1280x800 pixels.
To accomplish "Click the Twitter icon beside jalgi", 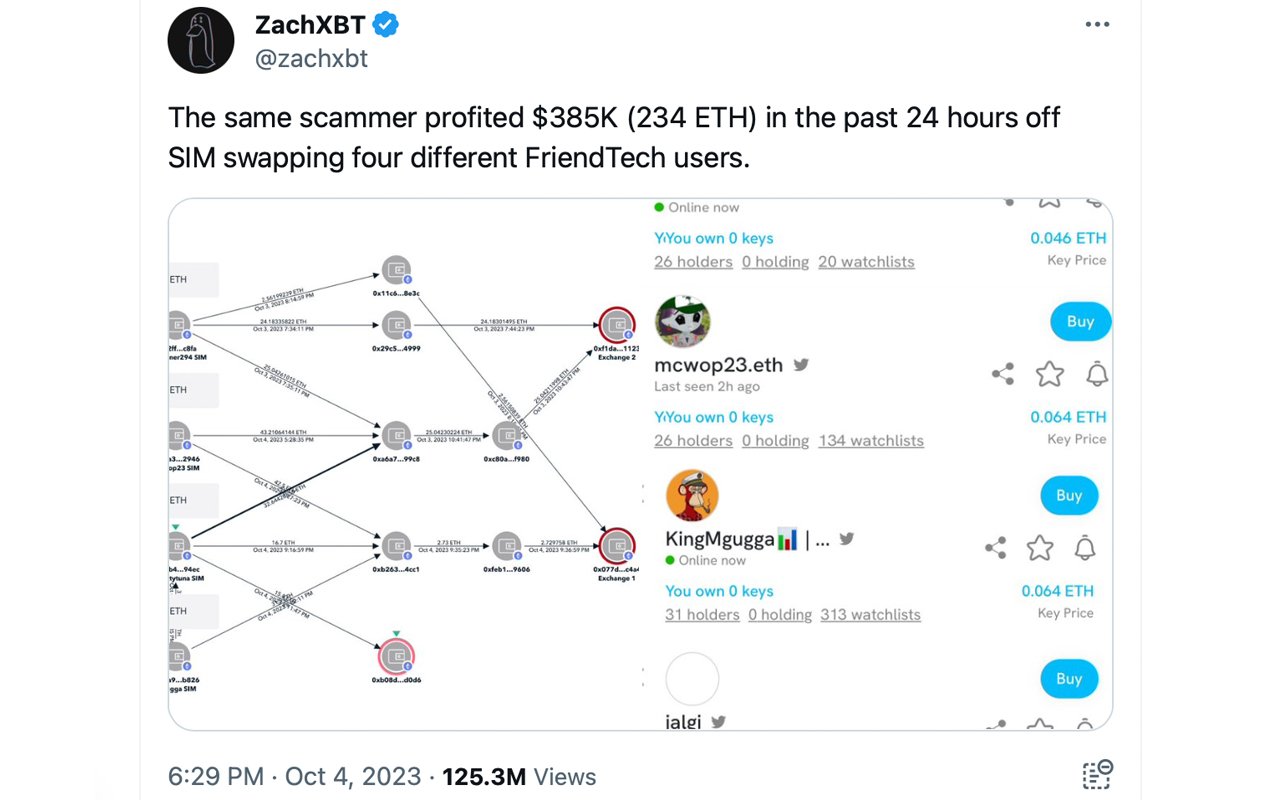I will [716, 722].
